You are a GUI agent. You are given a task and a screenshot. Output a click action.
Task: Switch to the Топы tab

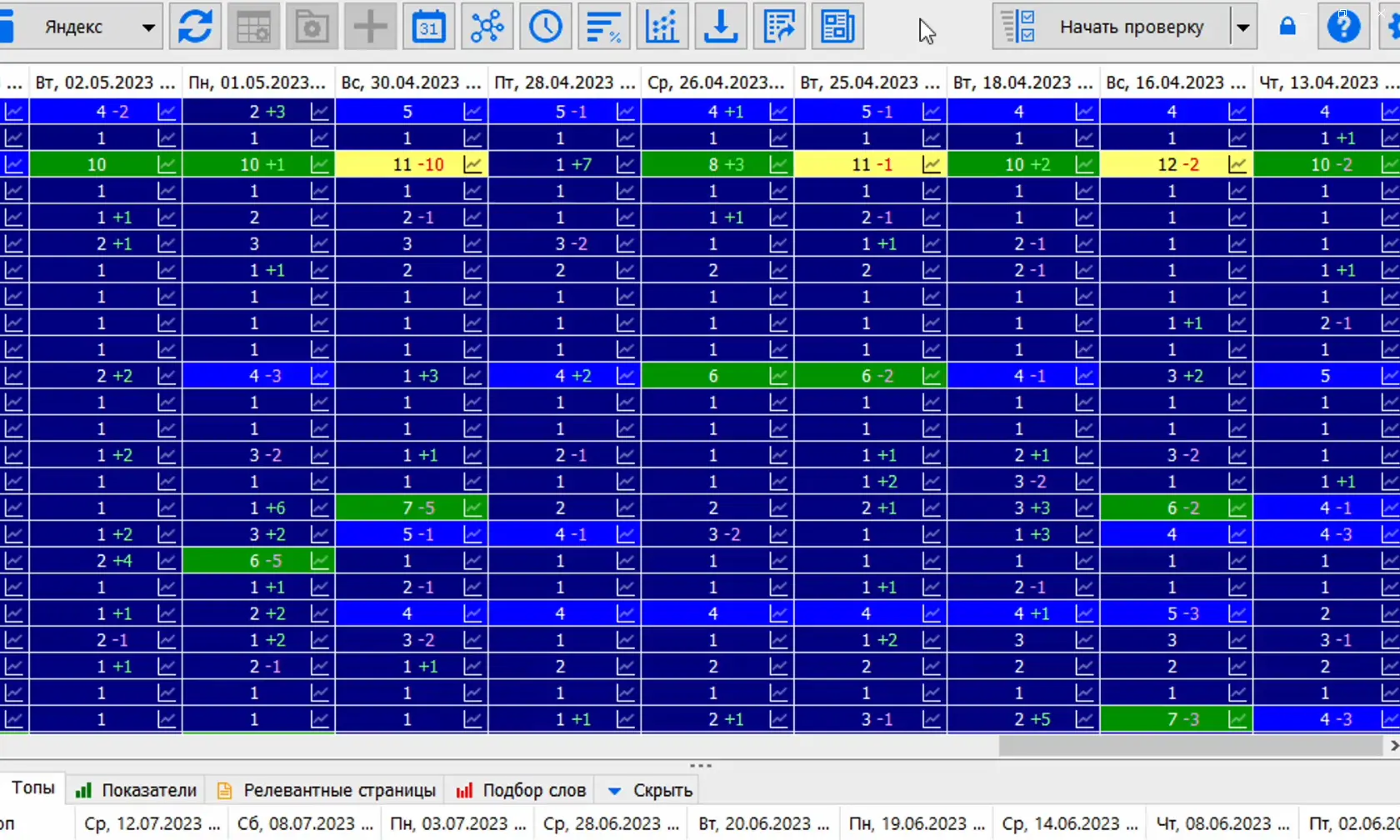(32, 788)
